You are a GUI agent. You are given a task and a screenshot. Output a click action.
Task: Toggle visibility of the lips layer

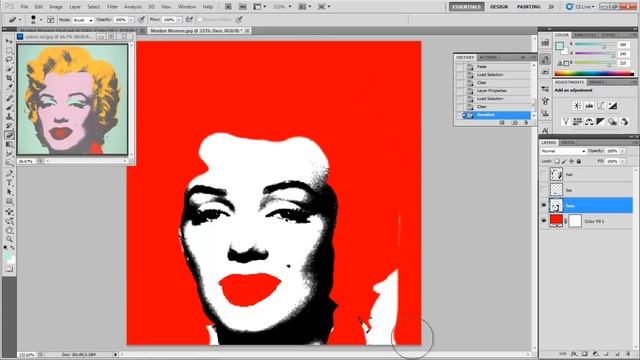pyautogui.click(x=544, y=190)
